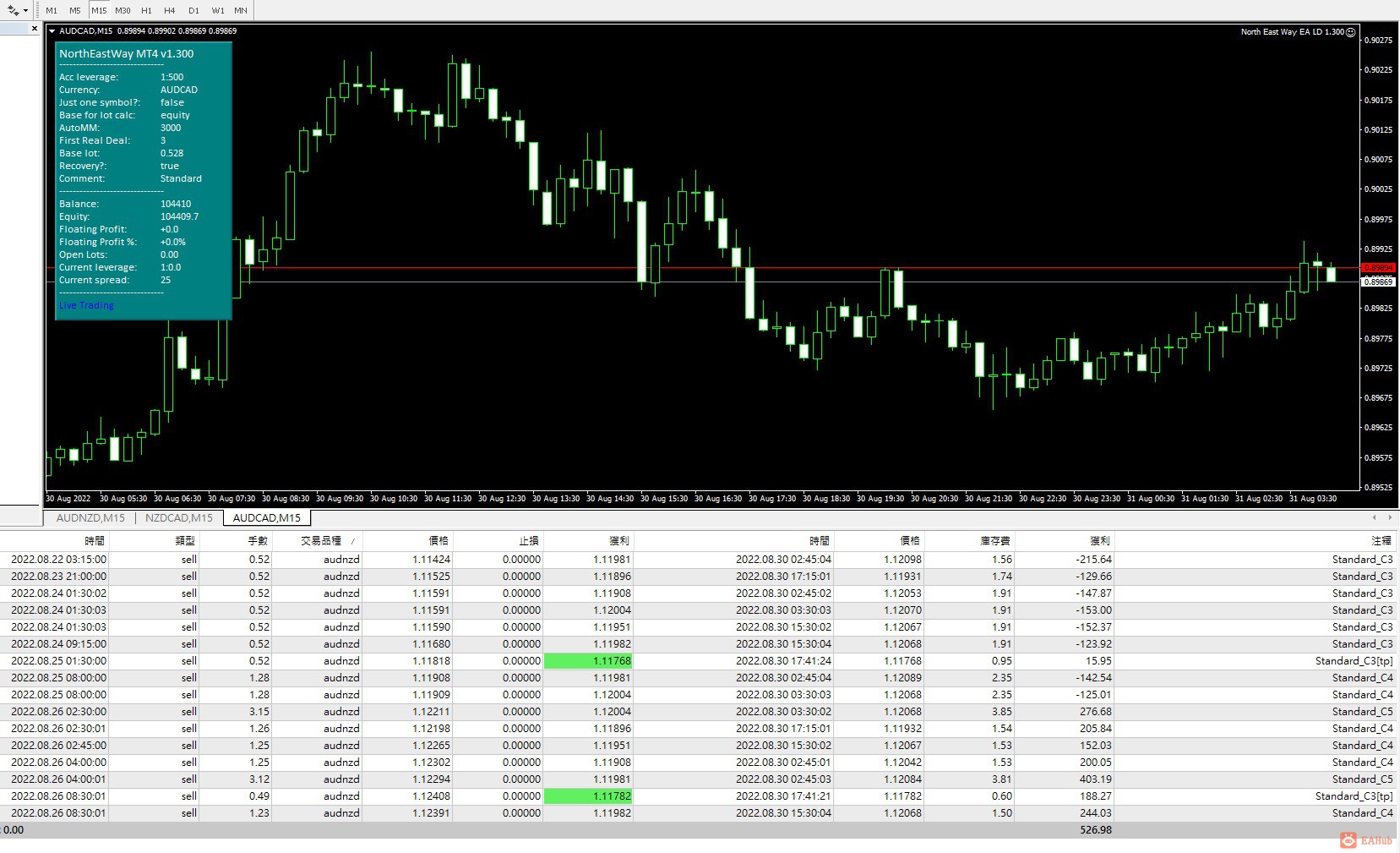Click the smiley face EA status icon

[x=1350, y=32]
